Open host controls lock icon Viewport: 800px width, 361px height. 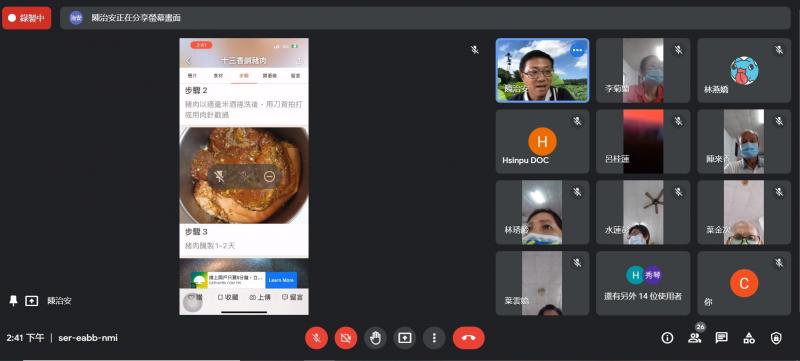click(776, 338)
